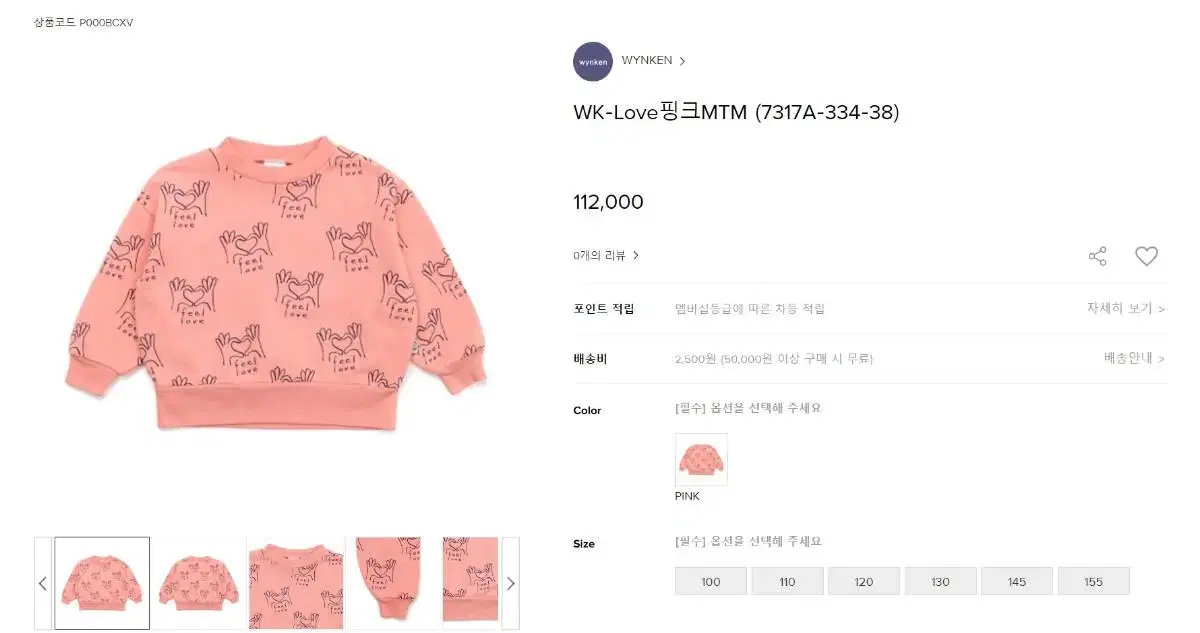1200x633 pixels.
Task: Select the first sweatshirt thumbnail
Action: pyautogui.click(x=102, y=583)
